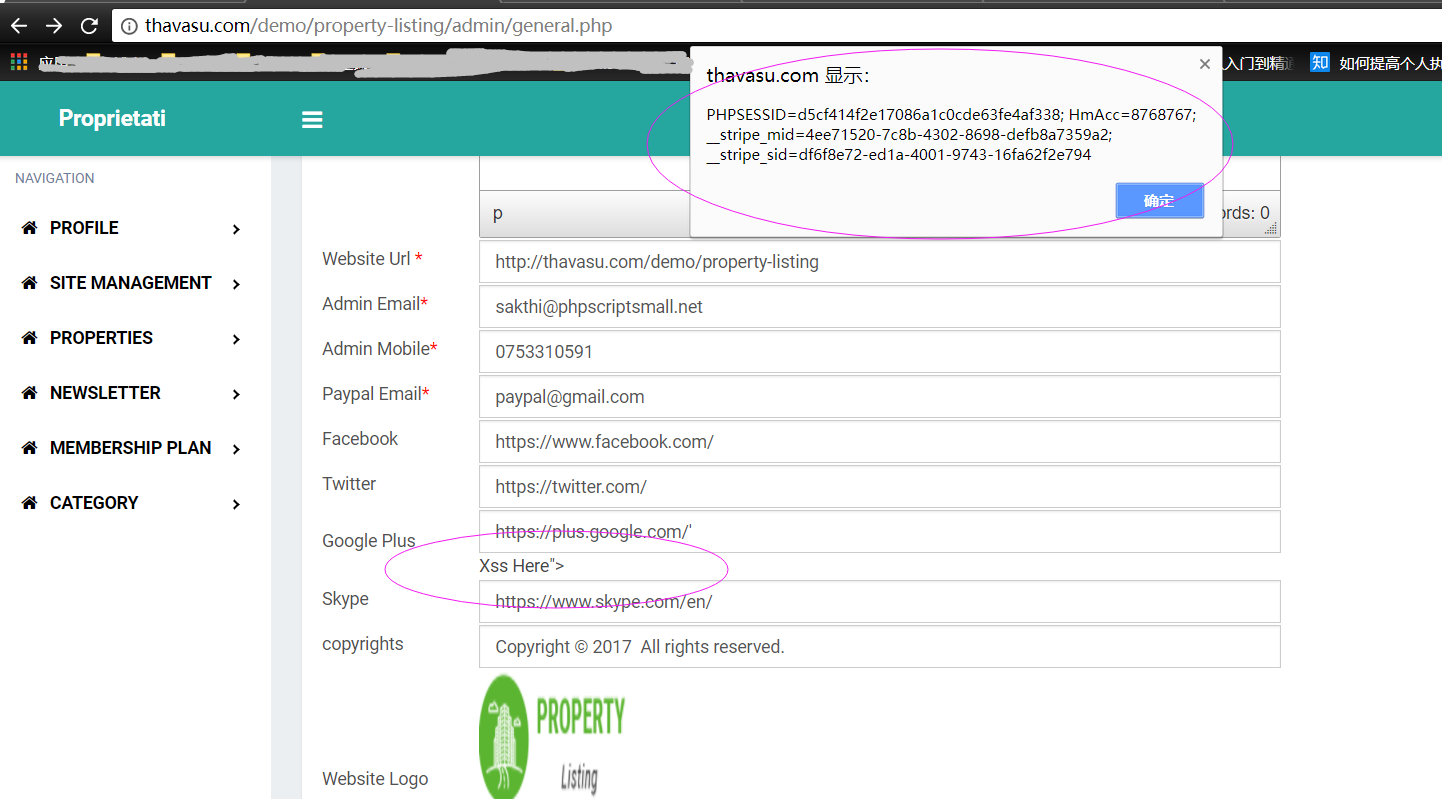Image resolution: width=1442 pixels, height=799 pixels.
Task: Open the PROPERTIES navigation item
Action: coord(135,338)
